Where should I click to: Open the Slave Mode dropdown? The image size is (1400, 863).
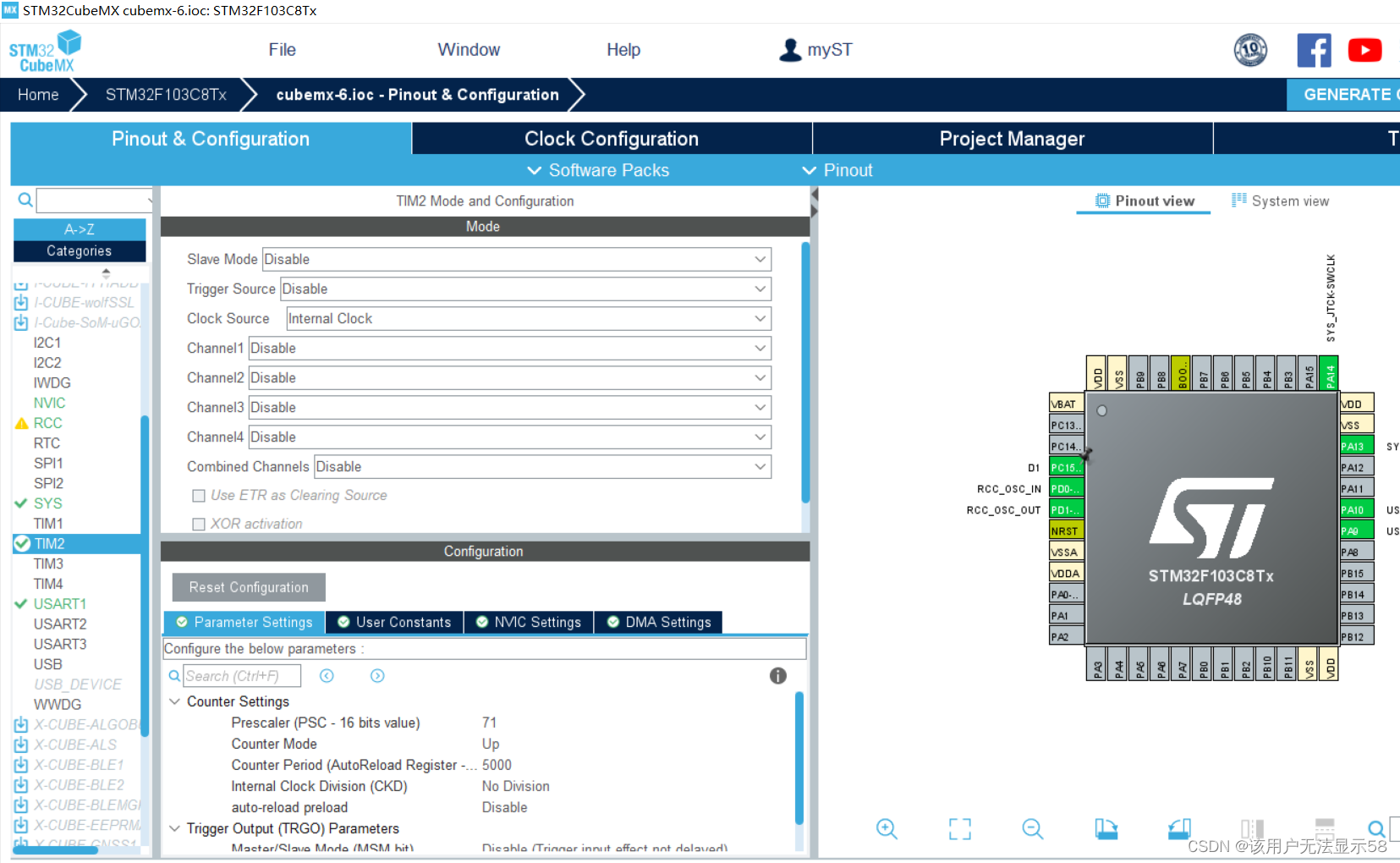point(517,259)
